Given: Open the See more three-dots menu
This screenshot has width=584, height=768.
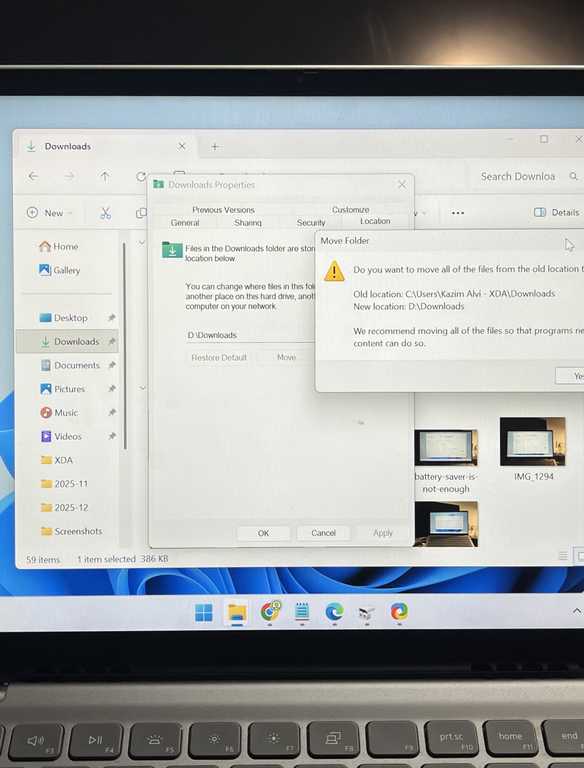Looking at the screenshot, I should pyautogui.click(x=458, y=213).
